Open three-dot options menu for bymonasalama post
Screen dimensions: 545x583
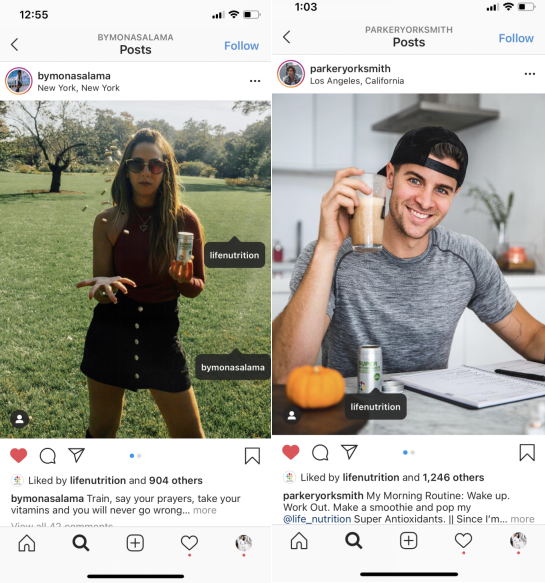point(255,81)
